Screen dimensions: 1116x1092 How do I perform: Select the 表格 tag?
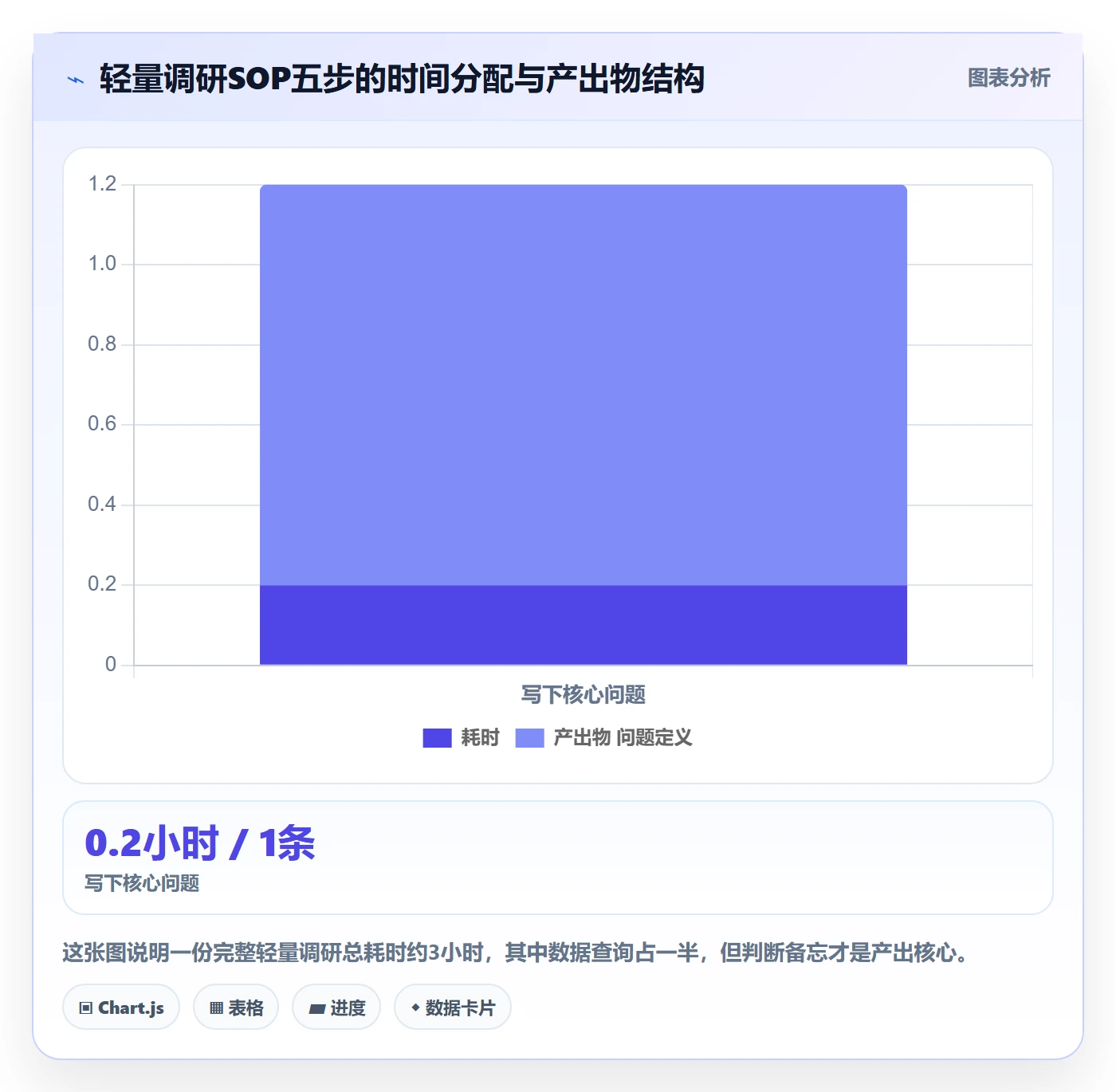[x=236, y=1008]
